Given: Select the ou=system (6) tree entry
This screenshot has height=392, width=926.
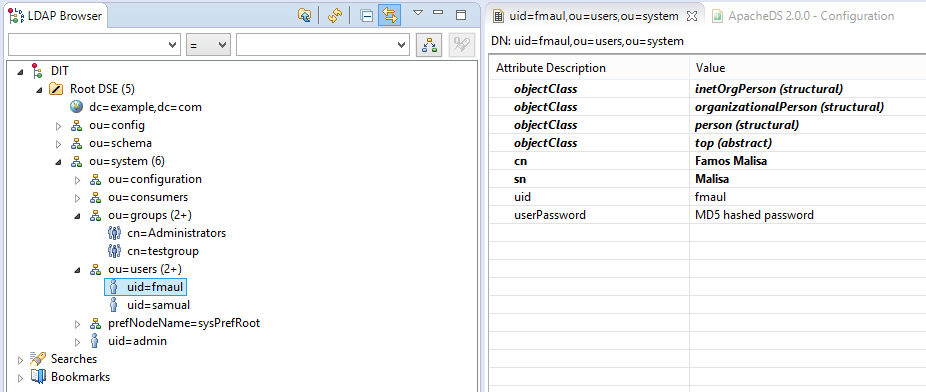Looking at the screenshot, I should coord(127,161).
